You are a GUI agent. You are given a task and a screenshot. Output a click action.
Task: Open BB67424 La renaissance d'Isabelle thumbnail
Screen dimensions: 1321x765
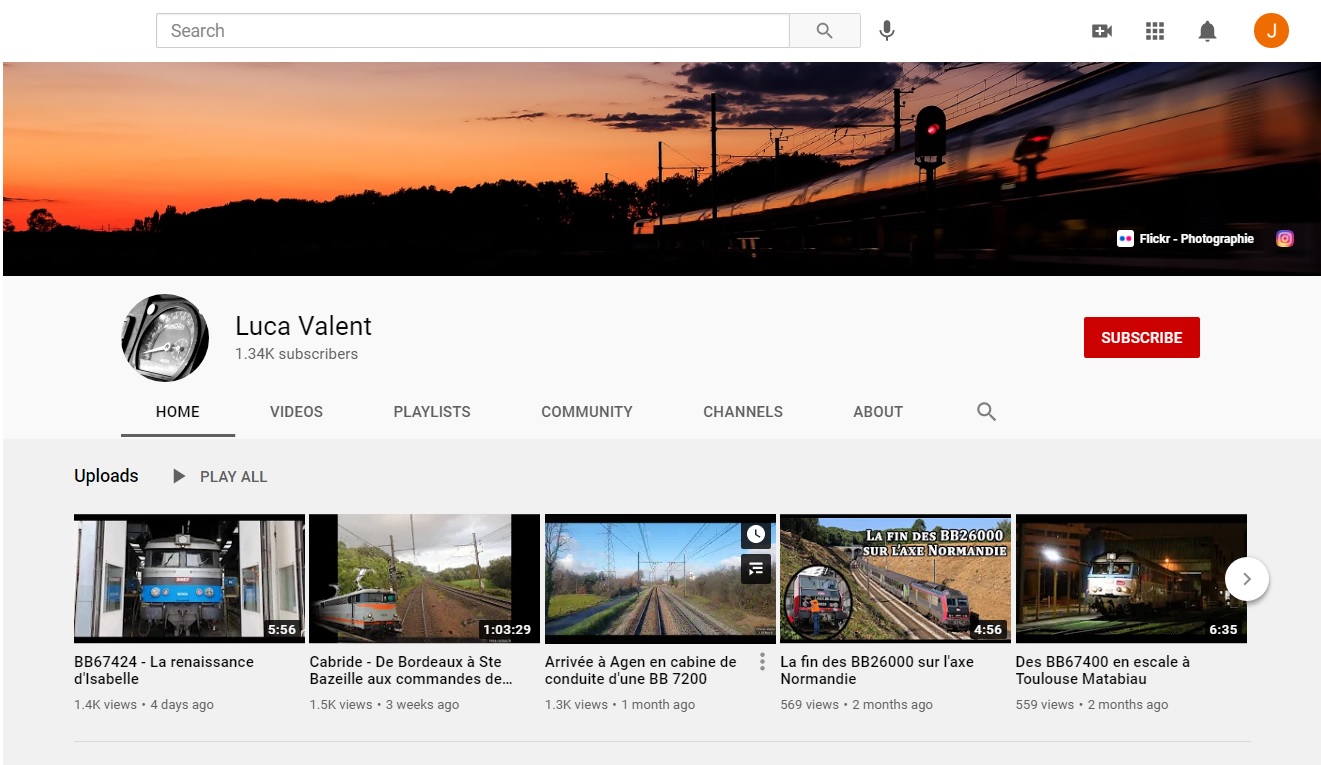[x=189, y=578]
